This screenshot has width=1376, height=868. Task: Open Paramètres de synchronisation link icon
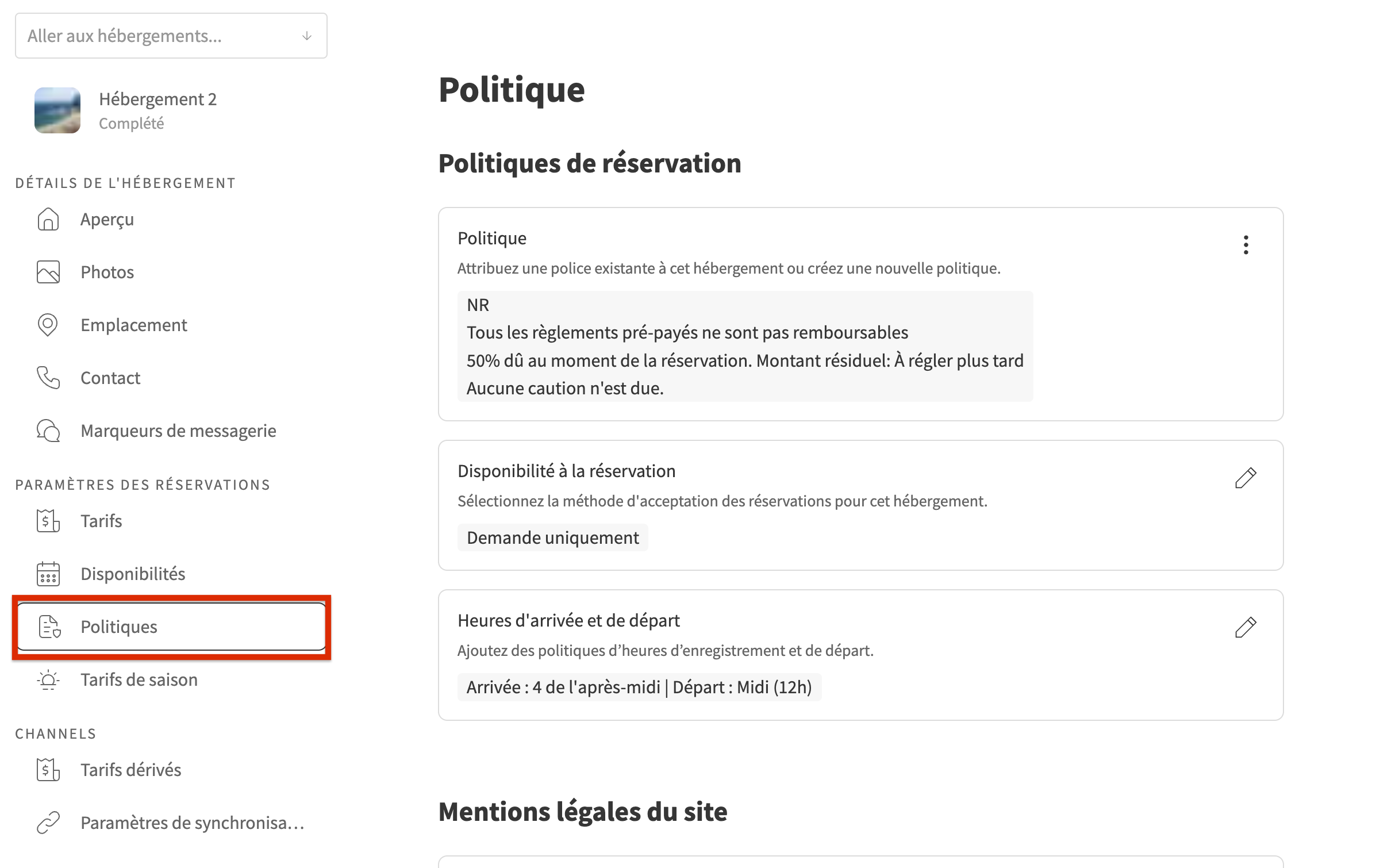[x=48, y=823]
